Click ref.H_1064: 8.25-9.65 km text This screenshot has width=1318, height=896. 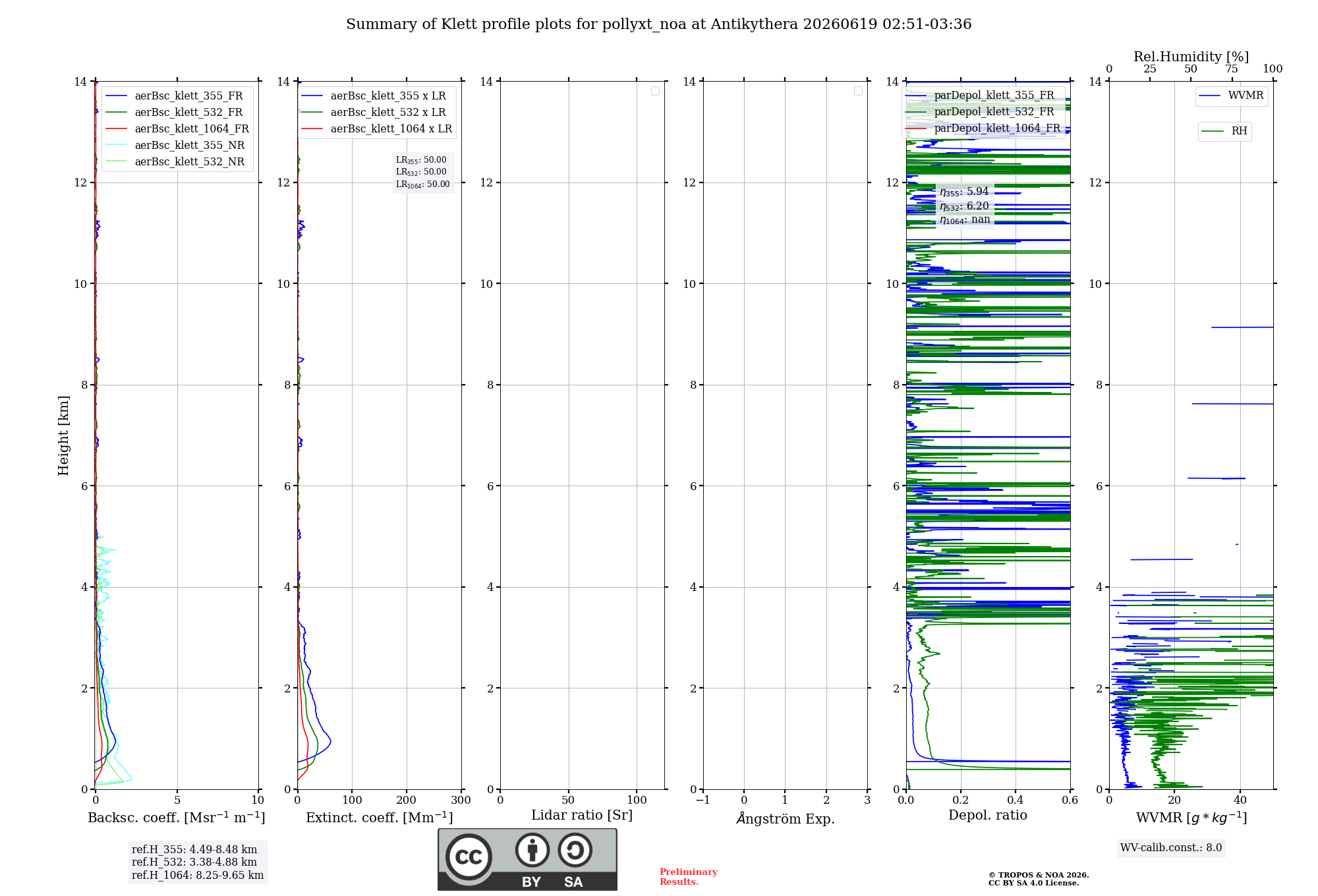click(198, 876)
